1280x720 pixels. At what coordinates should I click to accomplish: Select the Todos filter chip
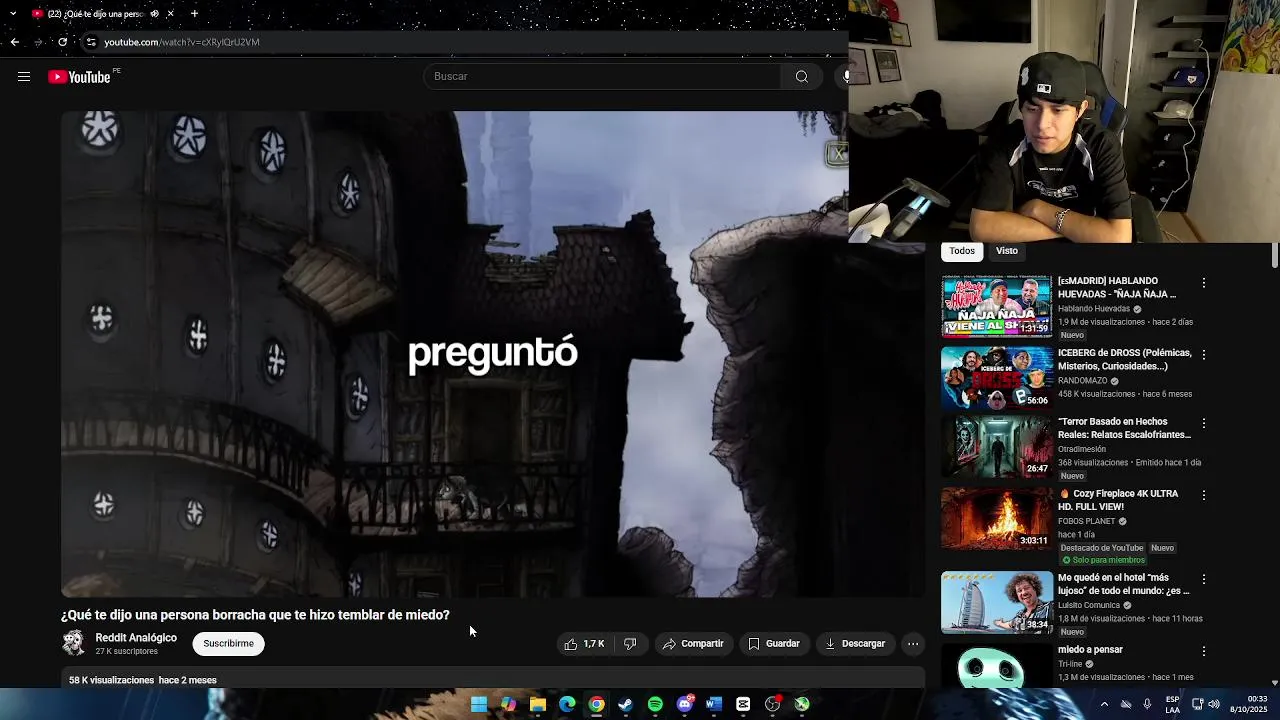962,251
